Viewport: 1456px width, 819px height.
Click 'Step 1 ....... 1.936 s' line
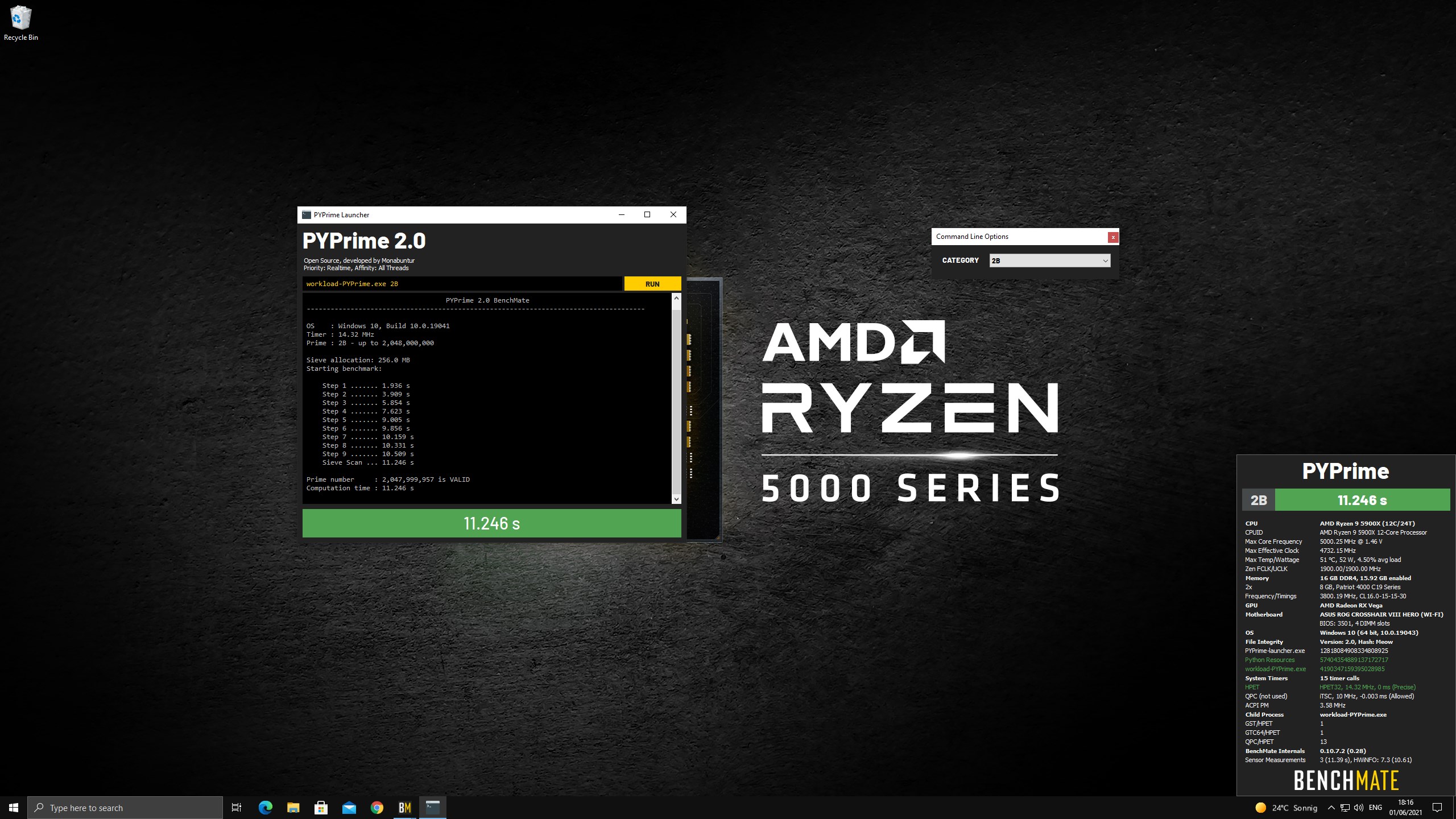366,386
